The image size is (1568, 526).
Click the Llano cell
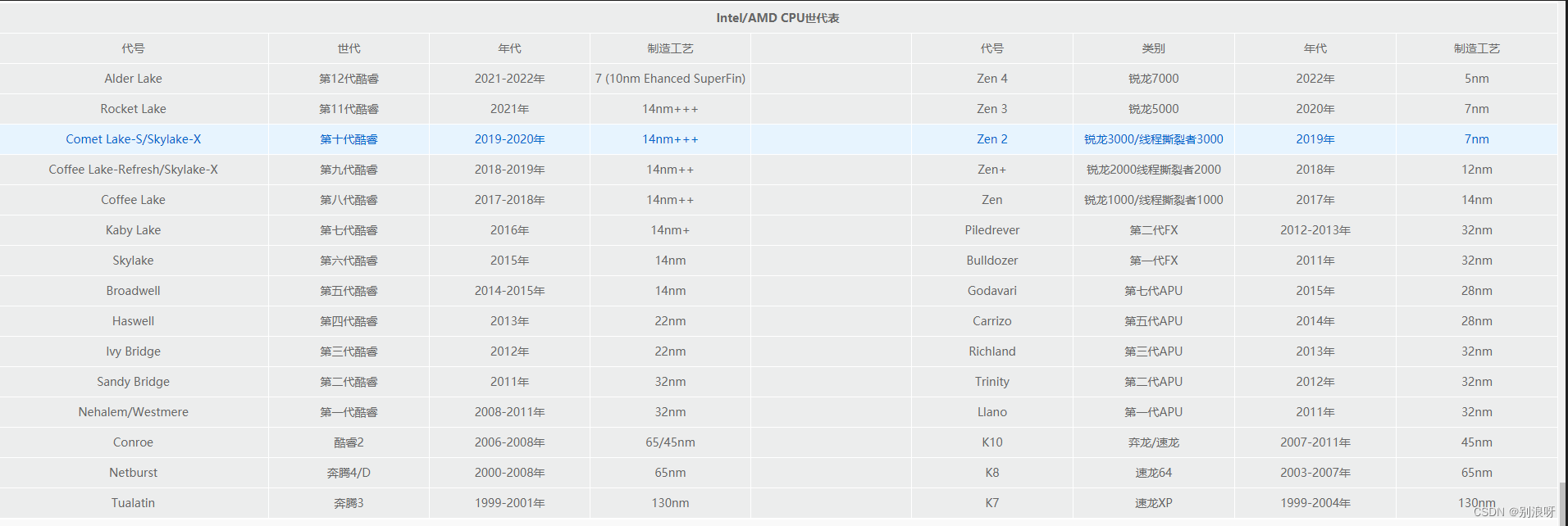click(991, 412)
